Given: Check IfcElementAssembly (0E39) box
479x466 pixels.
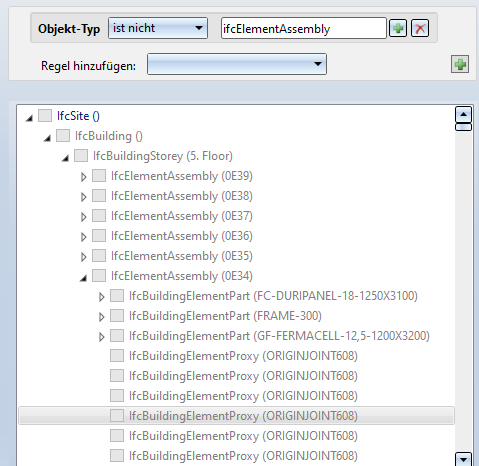Looking at the screenshot, I should click(99, 176).
